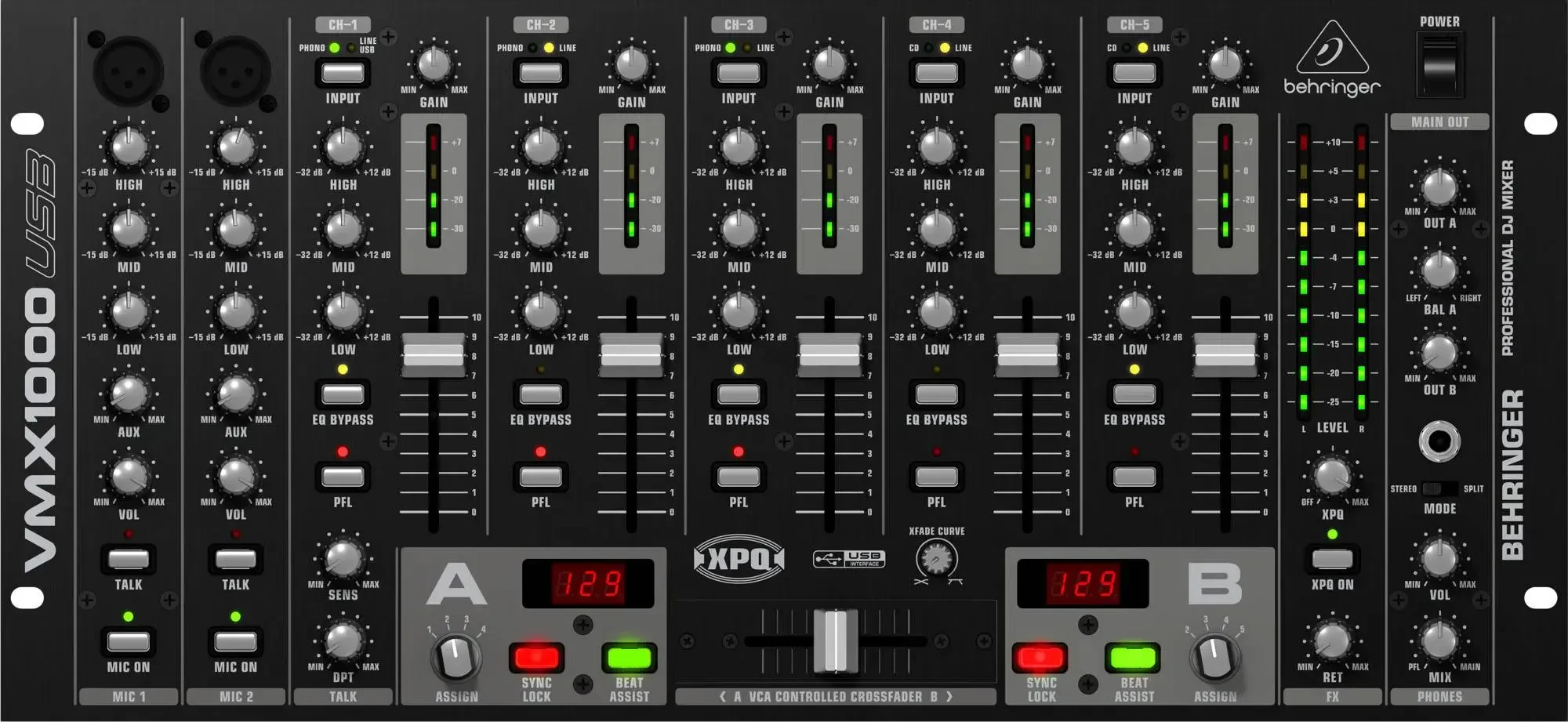Viewport: 1568px width, 722px height.
Task: Enable EQ BYPASS on channel 1
Action: (343, 394)
